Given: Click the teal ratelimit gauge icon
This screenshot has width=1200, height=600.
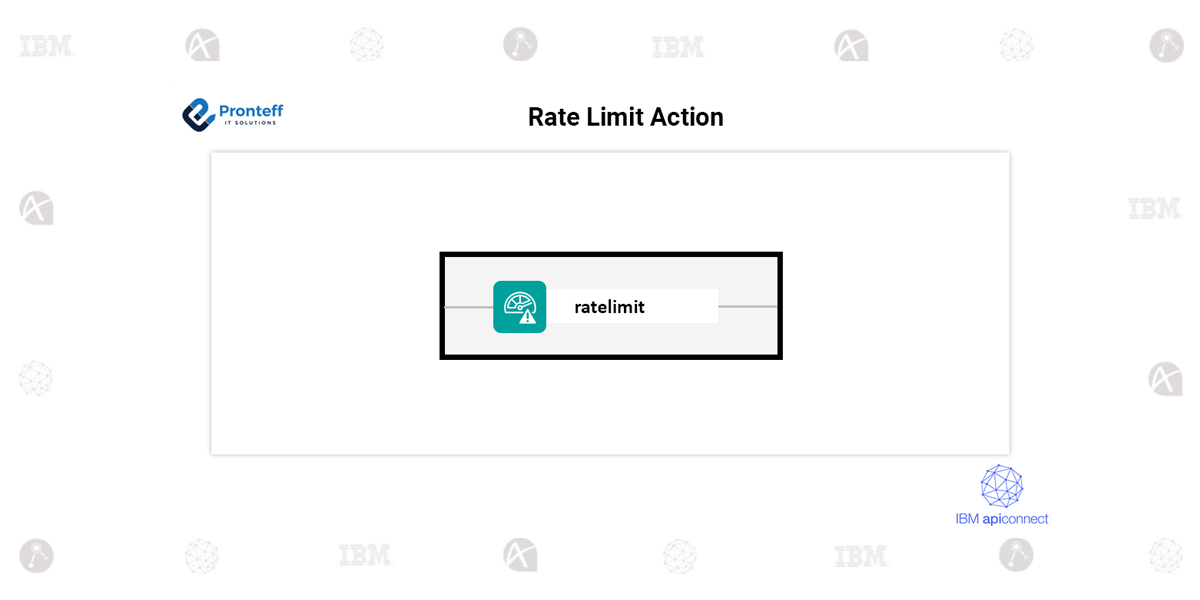Looking at the screenshot, I should click(x=519, y=306).
